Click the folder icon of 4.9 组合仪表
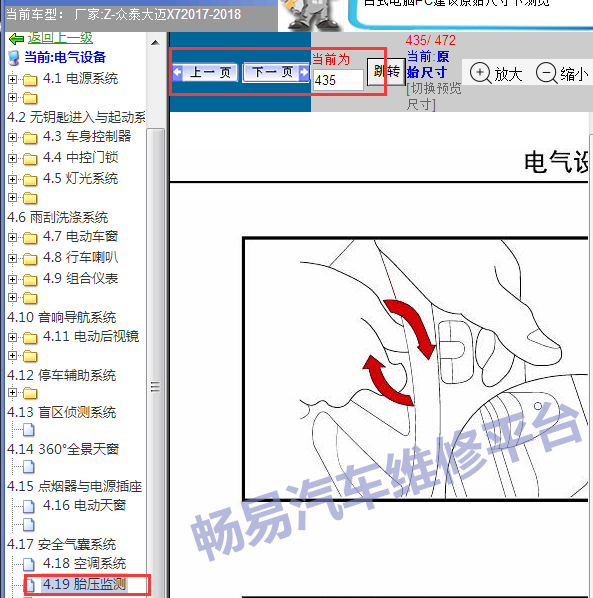 click(x=30, y=280)
